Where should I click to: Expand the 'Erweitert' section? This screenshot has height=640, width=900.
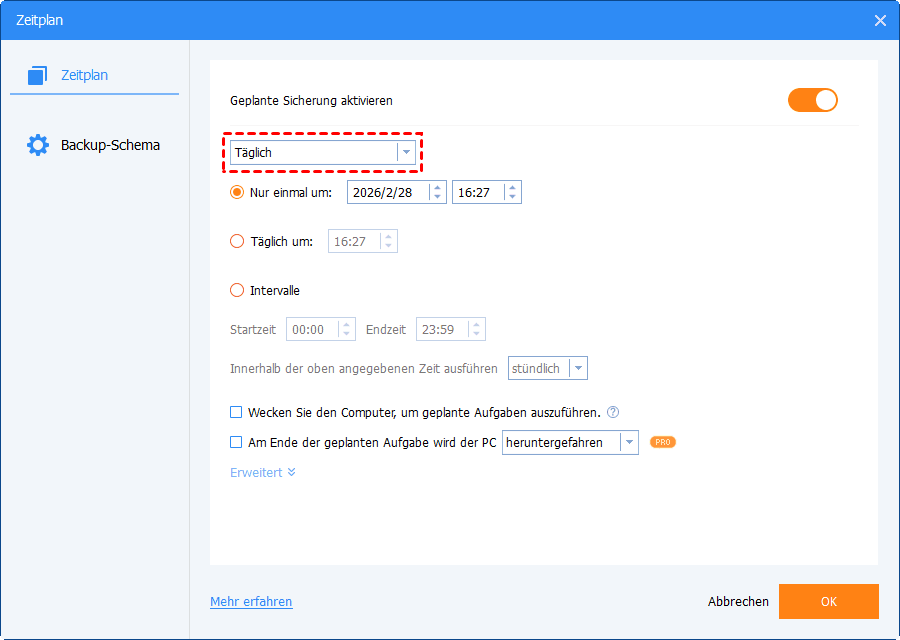(263, 472)
